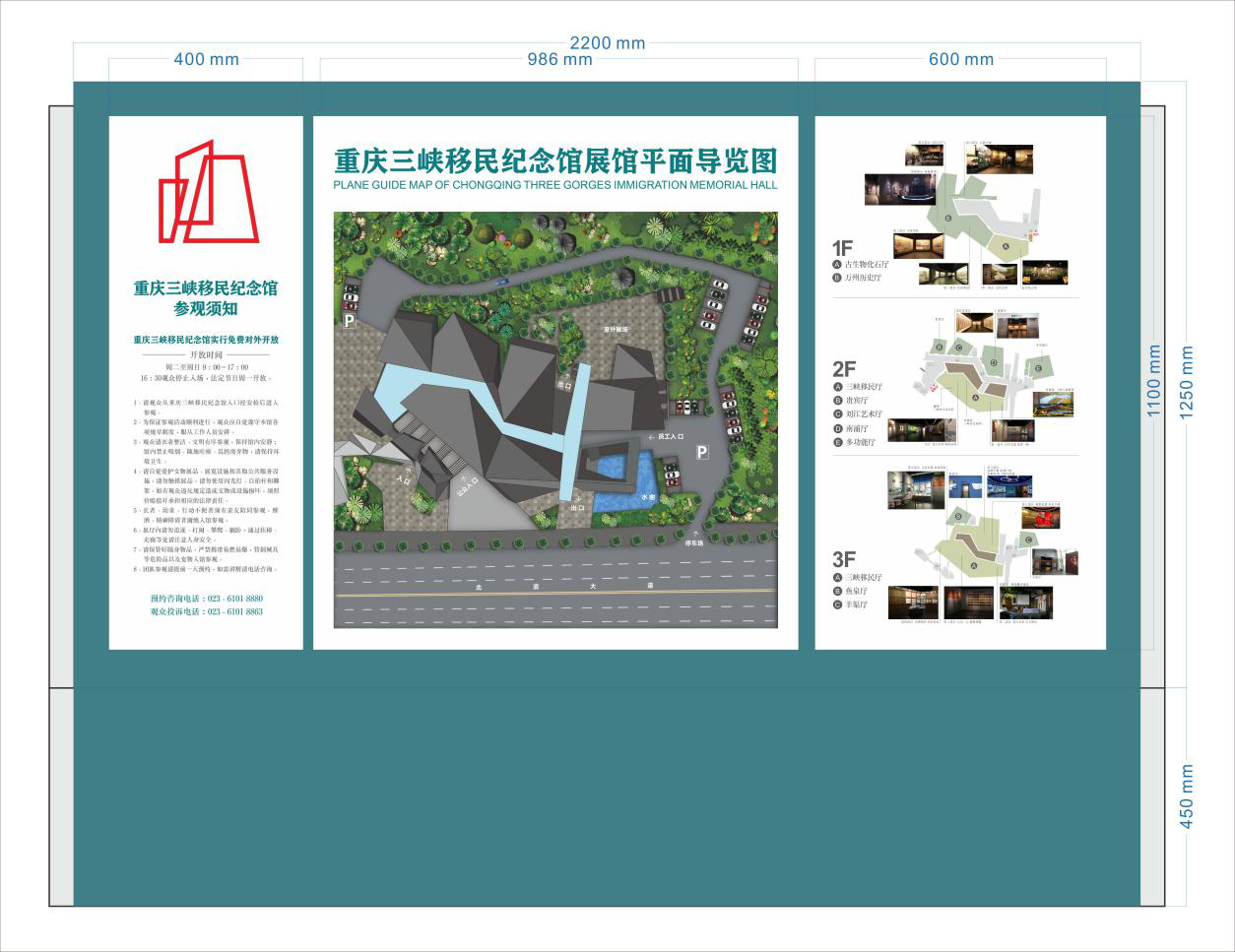The image size is (1235, 952).
Task: Click the 3F floor label
Action: pyautogui.click(x=844, y=559)
